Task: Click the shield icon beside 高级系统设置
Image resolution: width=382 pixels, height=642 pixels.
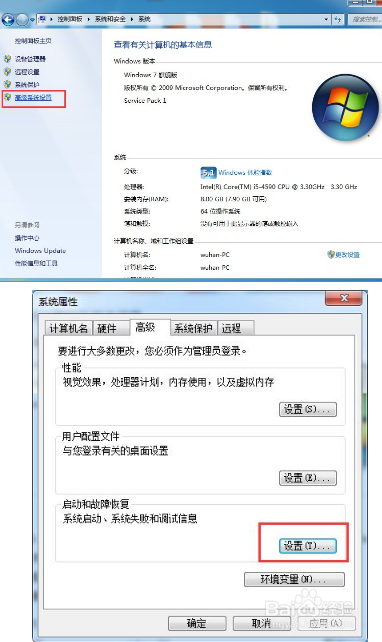Action: pyautogui.click(x=7, y=97)
